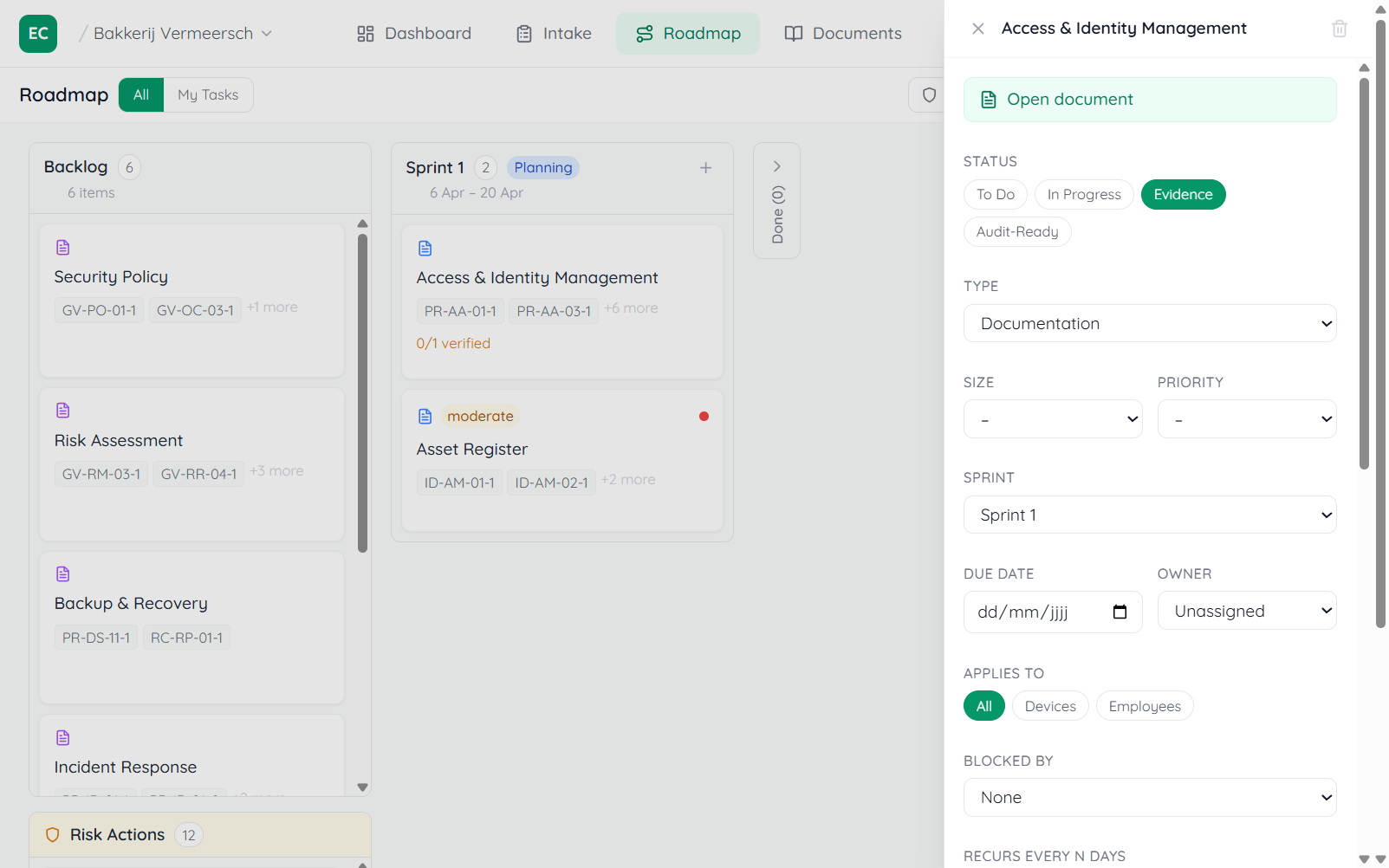Screen dimensions: 1389x868
Task: Click the EC logo icon
Action: [38, 34]
